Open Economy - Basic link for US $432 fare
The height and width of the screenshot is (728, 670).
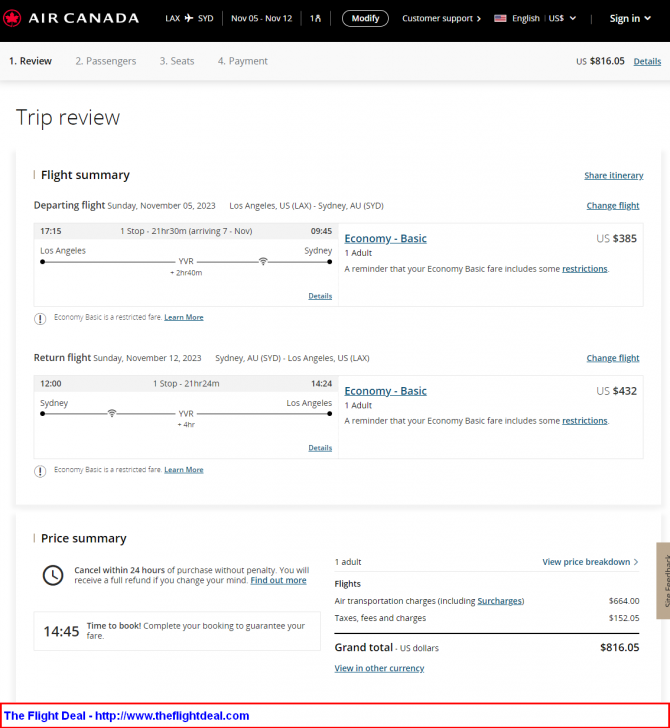[x=385, y=391]
